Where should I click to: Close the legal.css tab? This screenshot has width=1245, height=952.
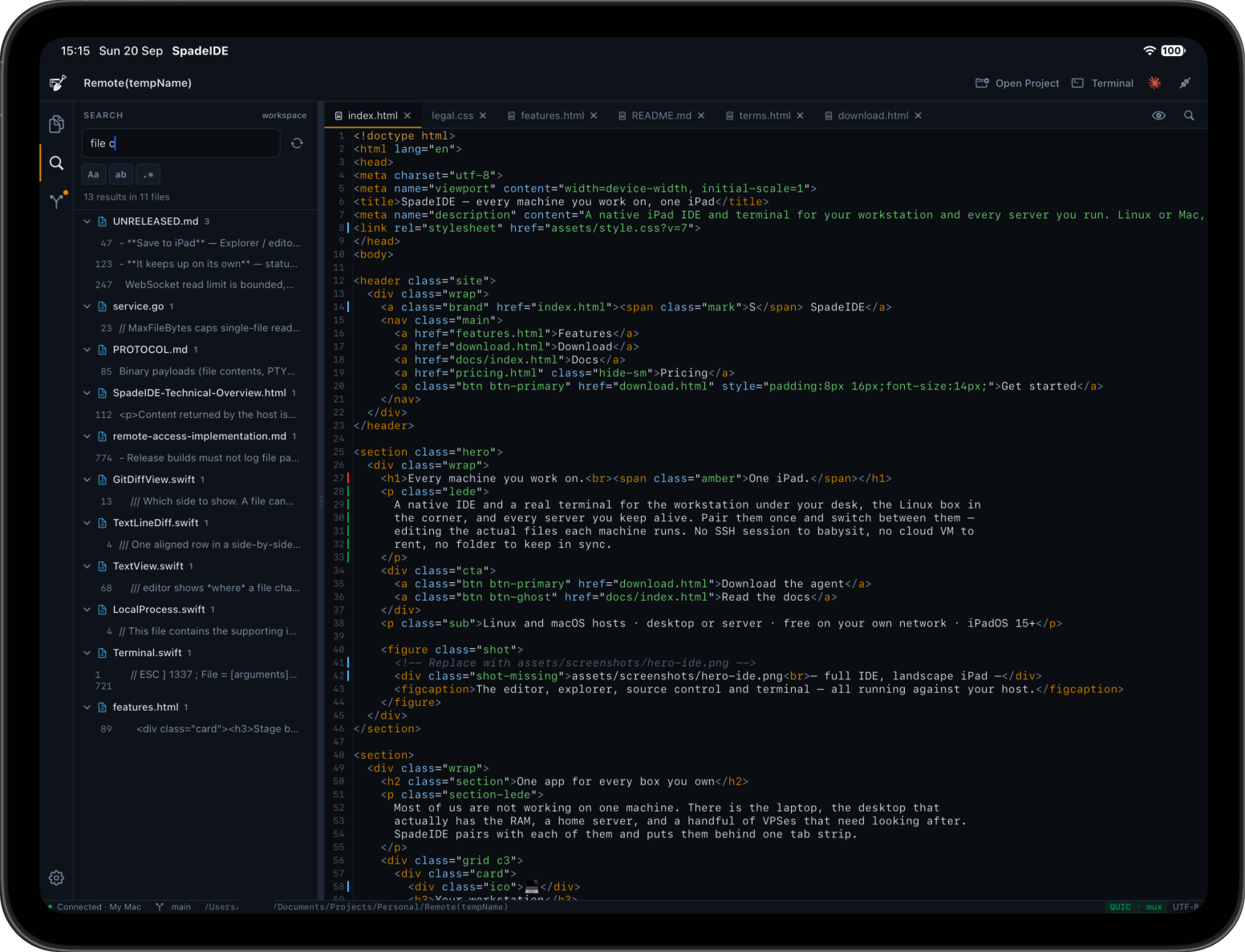pos(483,115)
